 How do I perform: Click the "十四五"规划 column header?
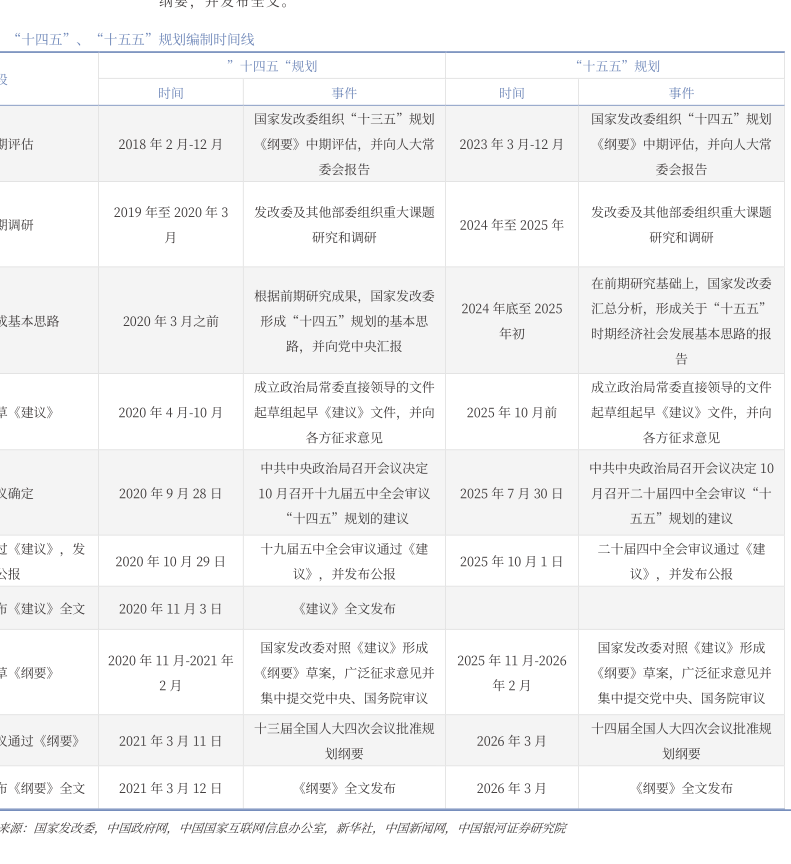[x=271, y=66]
